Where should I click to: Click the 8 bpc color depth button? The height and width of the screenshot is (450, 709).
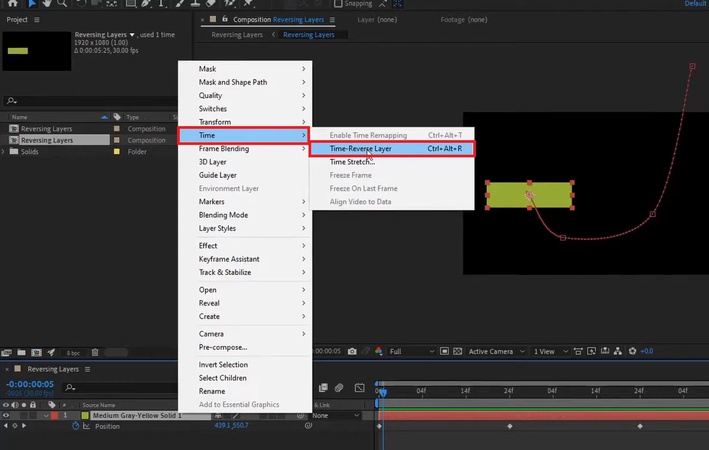[x=74, y=353]
